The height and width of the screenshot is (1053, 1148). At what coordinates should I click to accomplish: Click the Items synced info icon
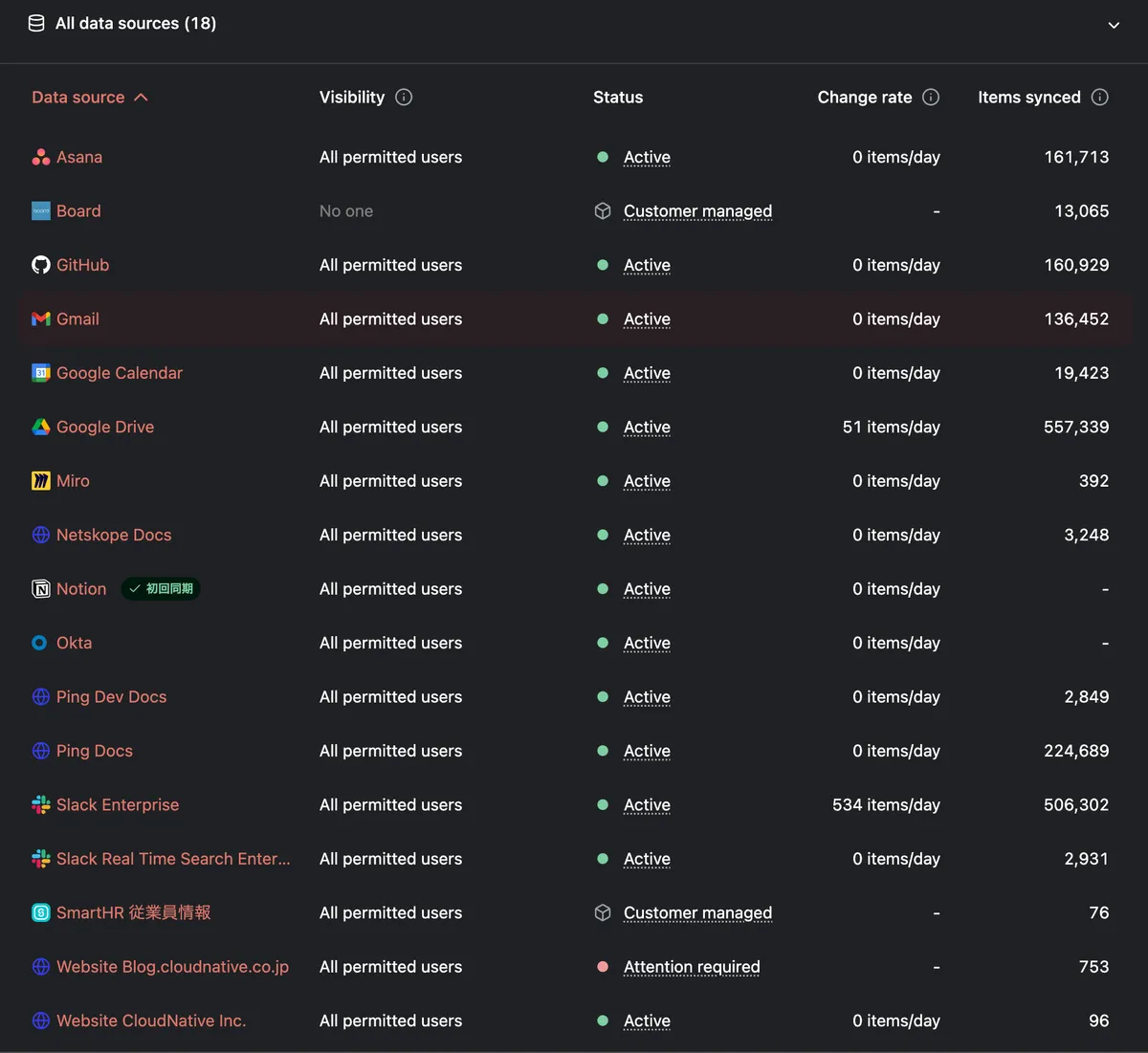(x=1100, y=98)
